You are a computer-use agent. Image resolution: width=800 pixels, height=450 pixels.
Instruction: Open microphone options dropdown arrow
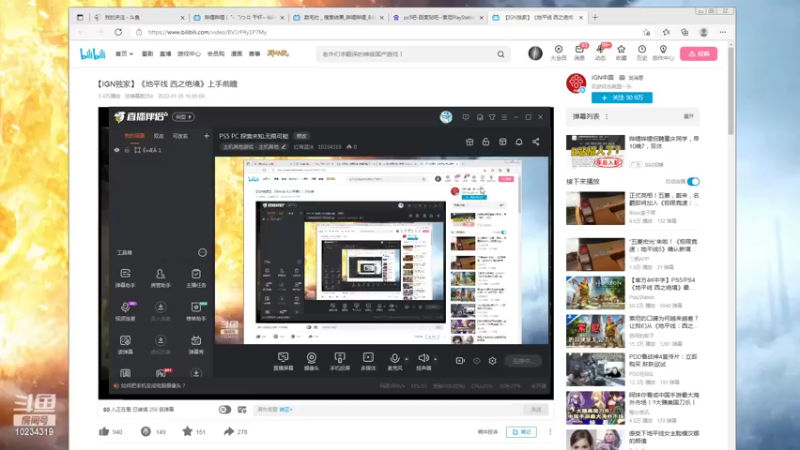tap(406, 359)
